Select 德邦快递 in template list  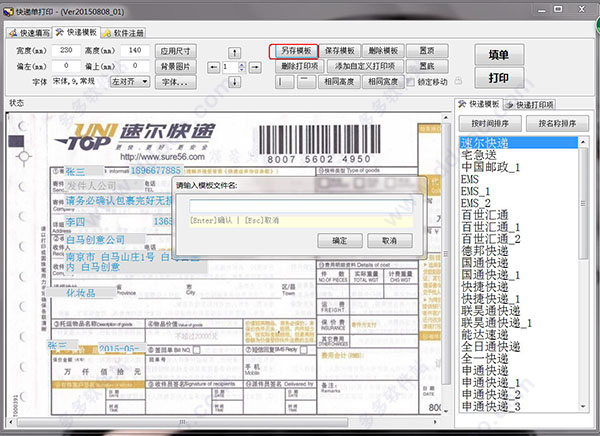518,251
